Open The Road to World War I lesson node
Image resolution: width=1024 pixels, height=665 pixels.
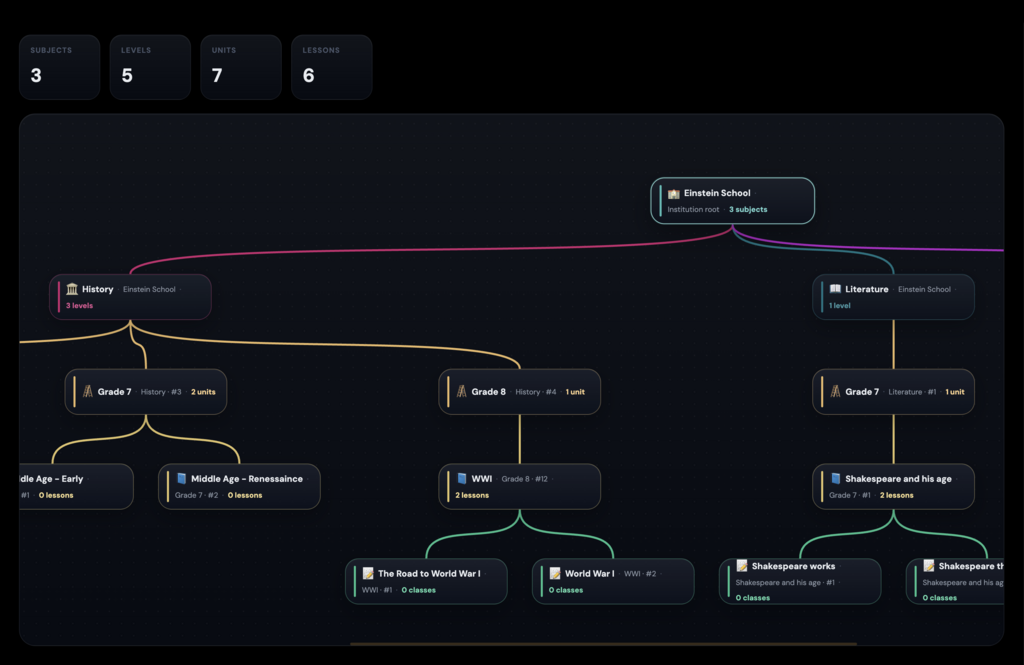pos(426,581)
